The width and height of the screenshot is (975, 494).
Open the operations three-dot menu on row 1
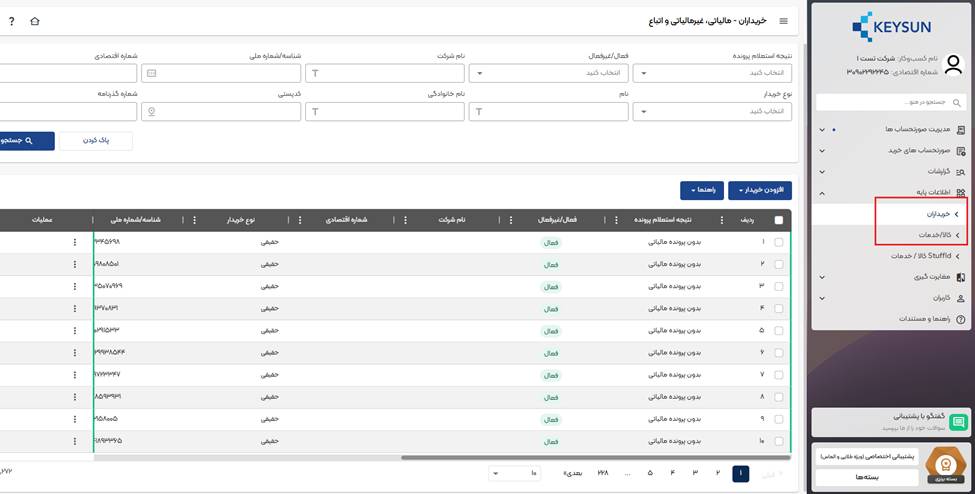click(x=74, y=241)
